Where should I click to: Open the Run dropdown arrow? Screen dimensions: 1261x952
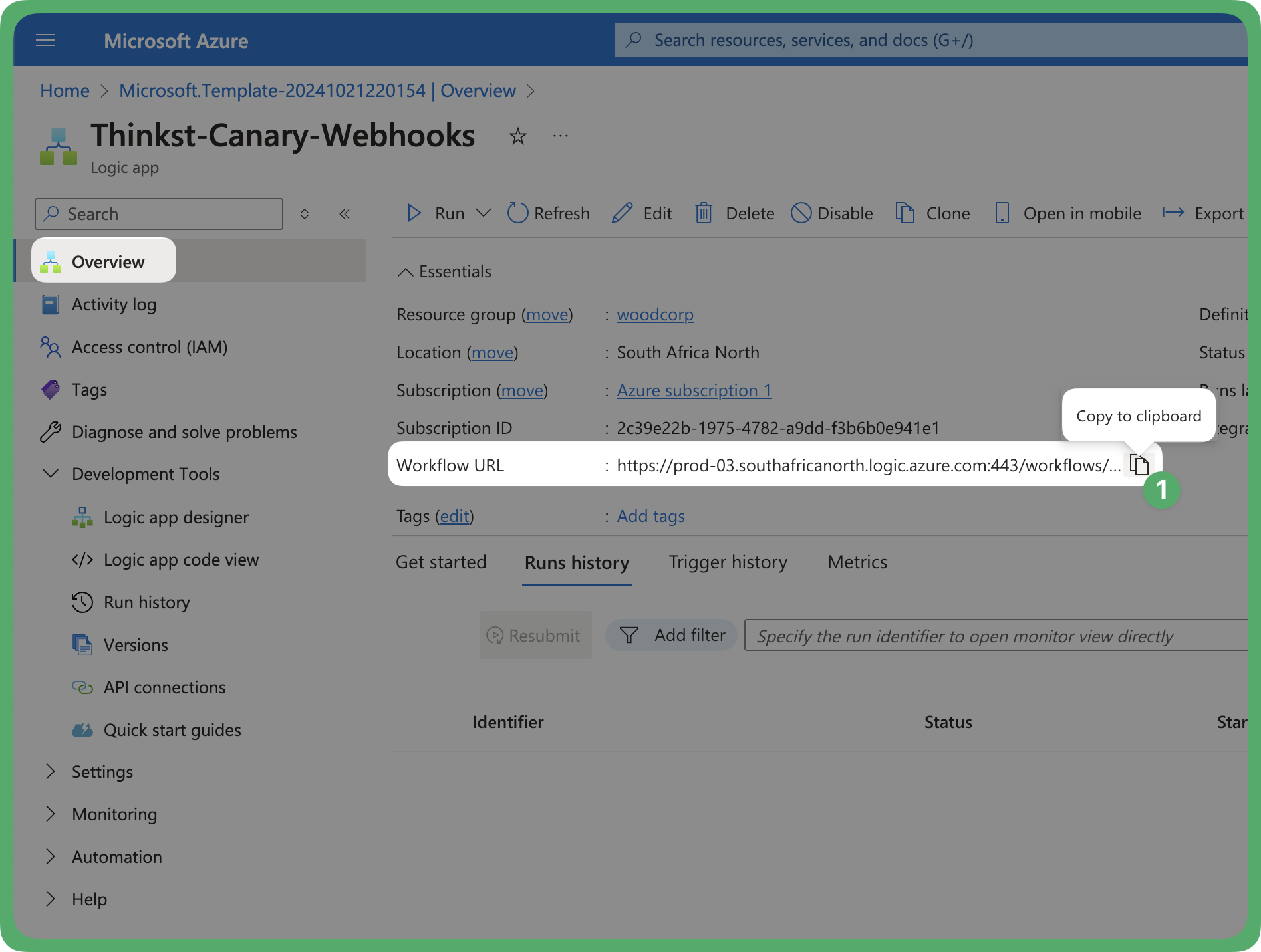(484, 213)
